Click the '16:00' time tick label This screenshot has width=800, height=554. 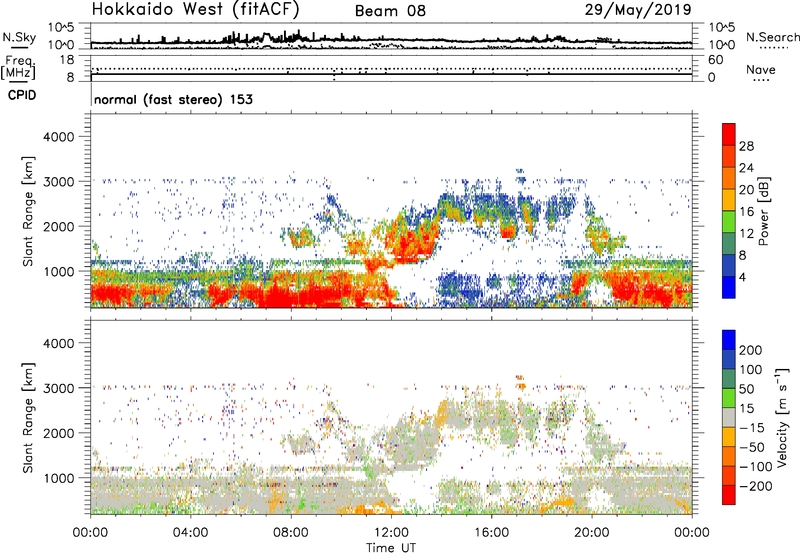coord(491,533)
